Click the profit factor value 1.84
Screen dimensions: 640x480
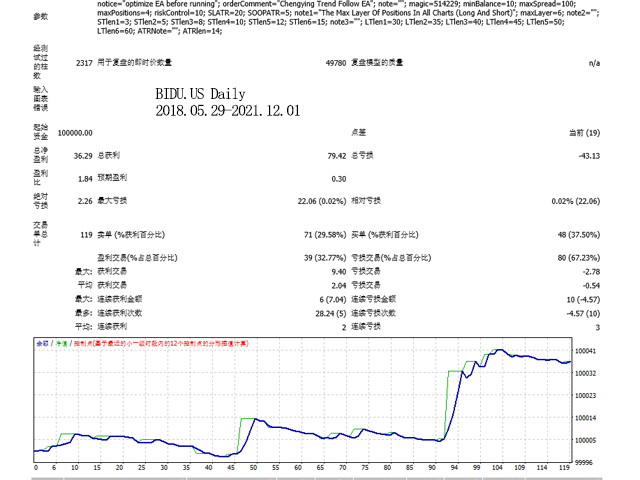tap(85, 179)
